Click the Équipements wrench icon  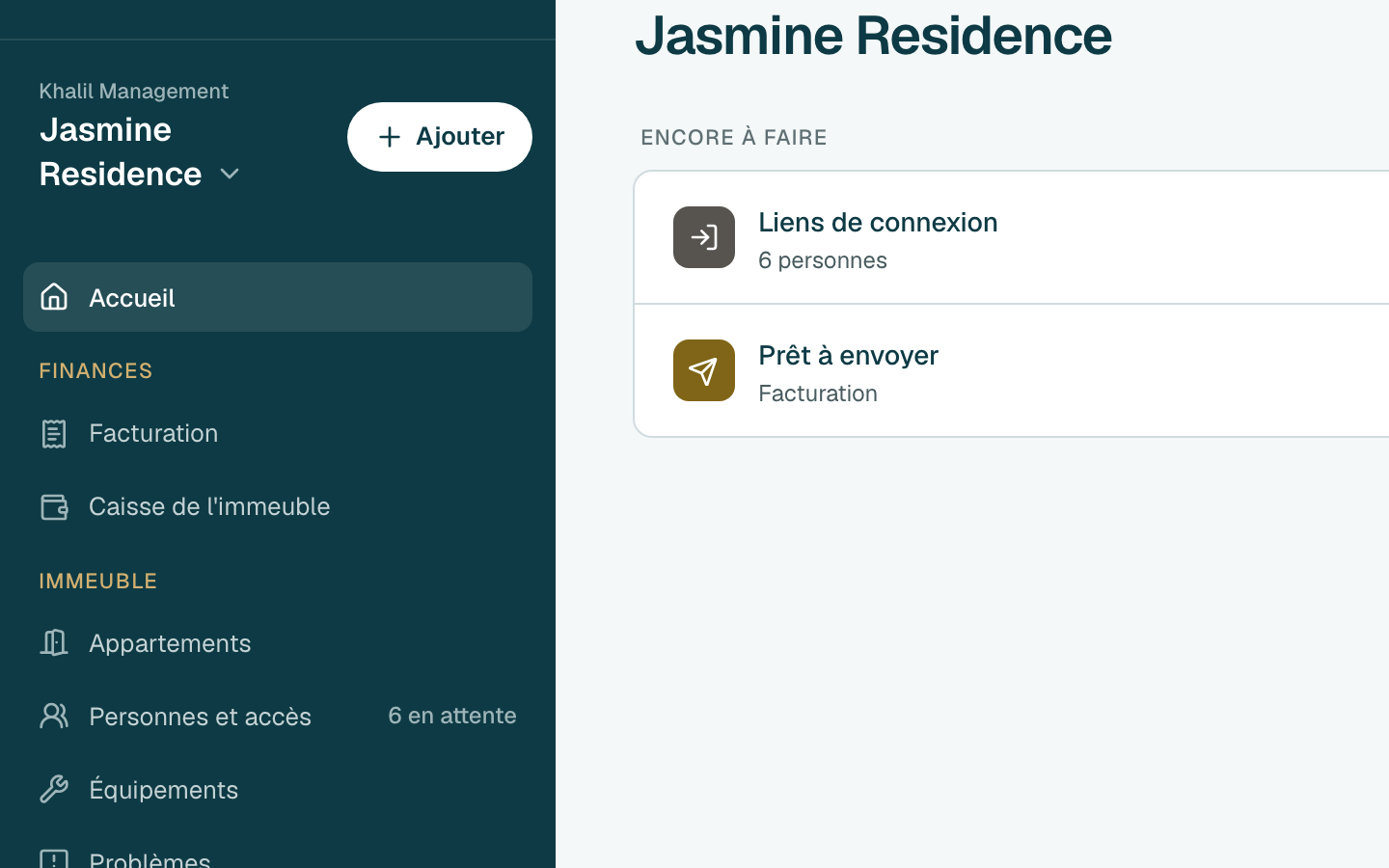click(x=54, y=789)
